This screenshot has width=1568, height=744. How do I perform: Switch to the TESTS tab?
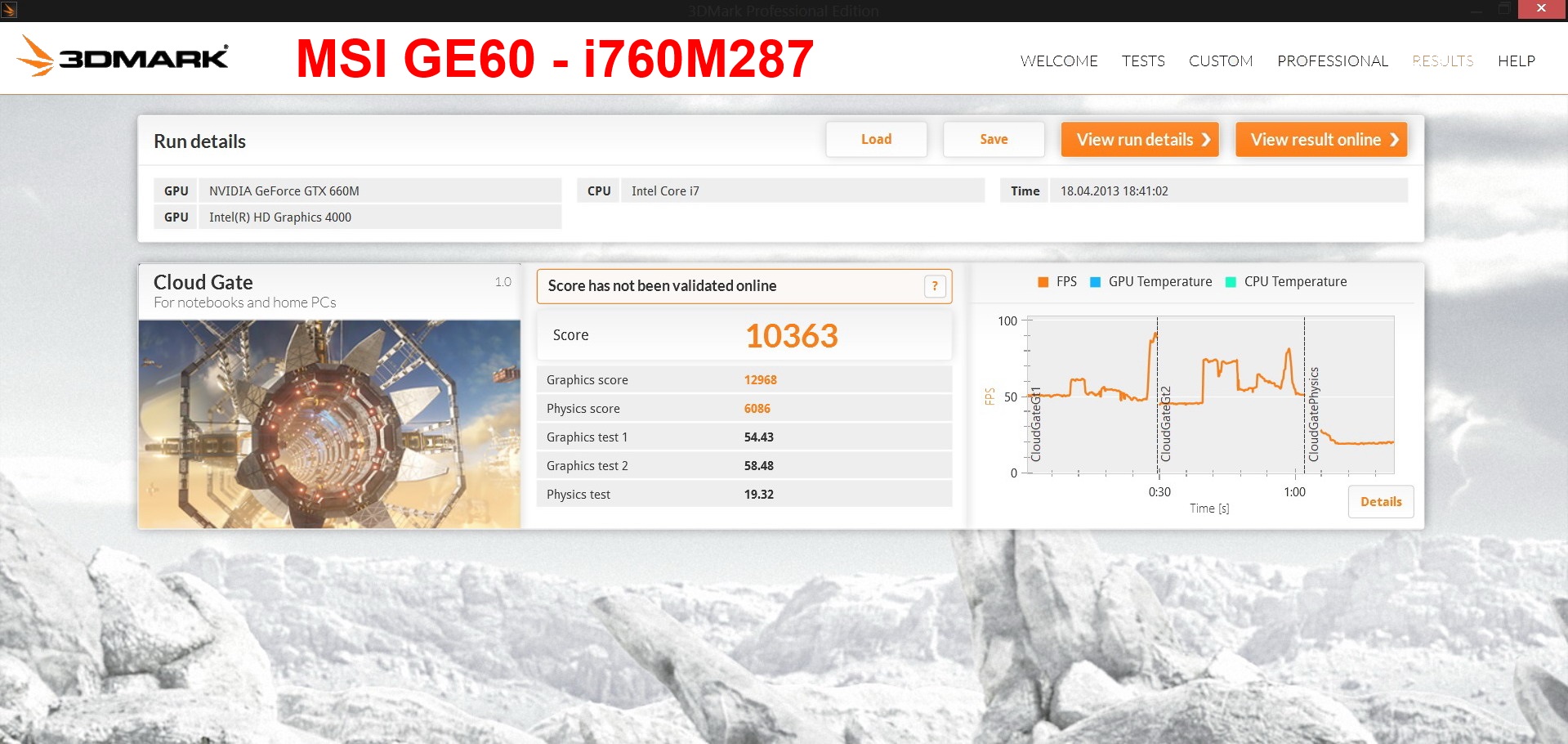[x=1143, y=61]
